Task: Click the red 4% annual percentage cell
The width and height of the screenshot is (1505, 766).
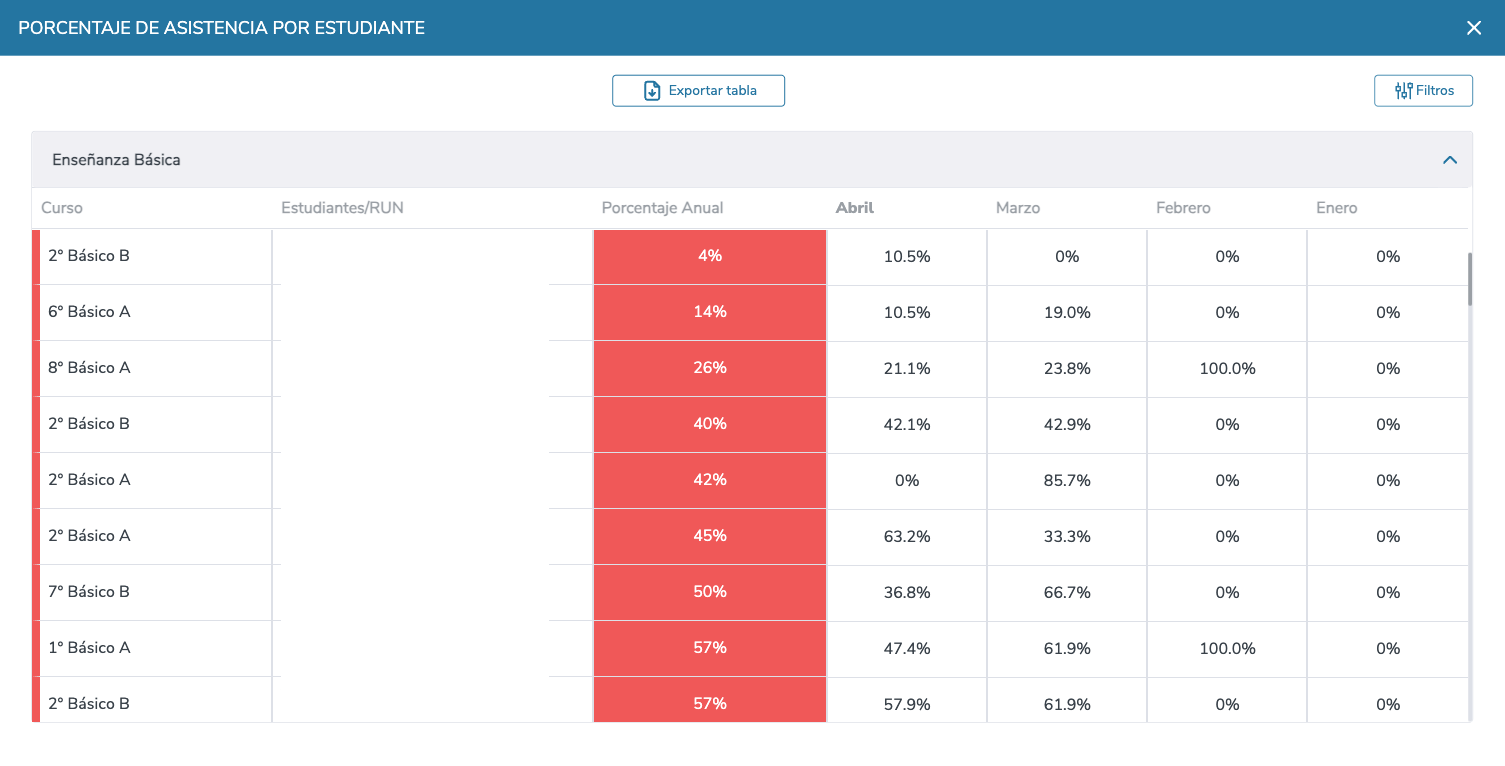Action: (710, 256)
